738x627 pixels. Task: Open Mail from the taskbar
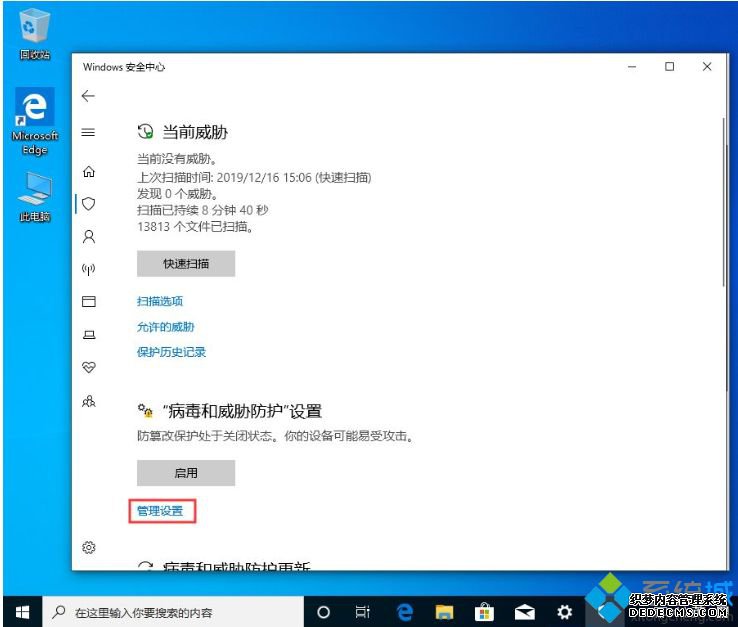click(x=524, y=612)
